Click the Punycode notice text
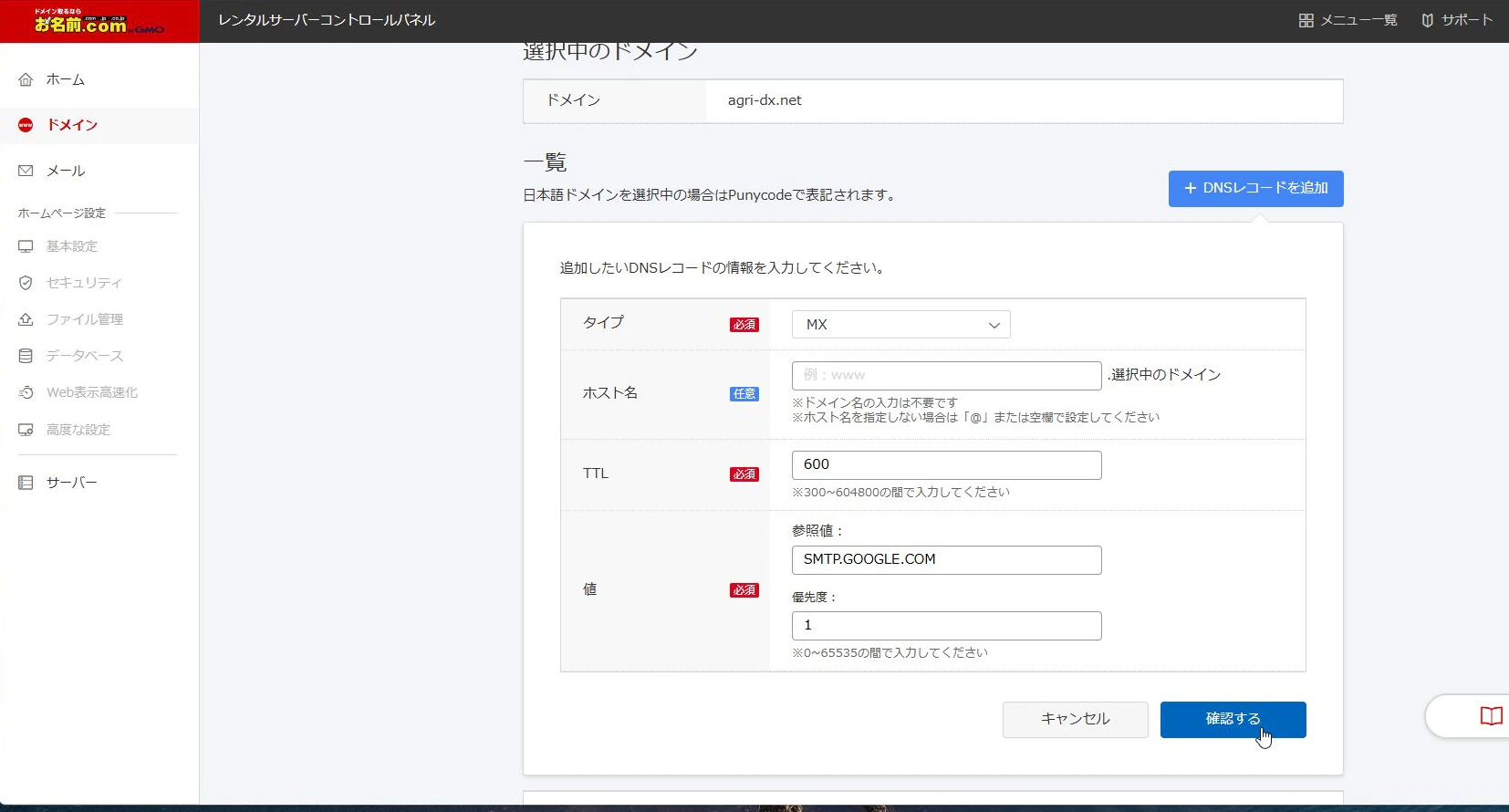Image resolution: width=1509 pixels, height=812 pixels. 712,195
